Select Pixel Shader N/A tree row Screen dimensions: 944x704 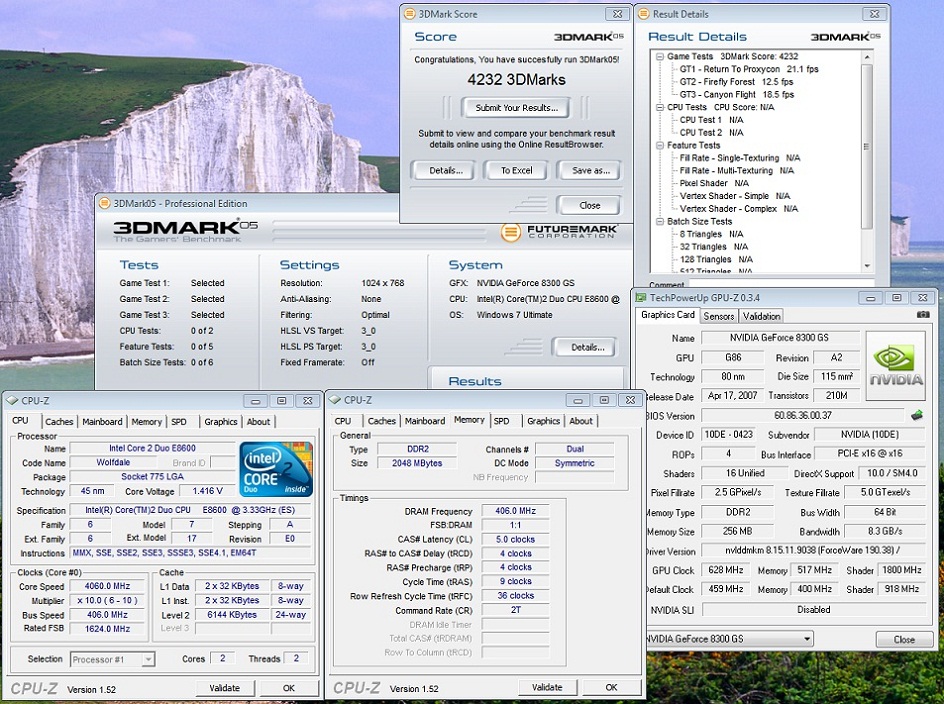(x=714, y=183)
